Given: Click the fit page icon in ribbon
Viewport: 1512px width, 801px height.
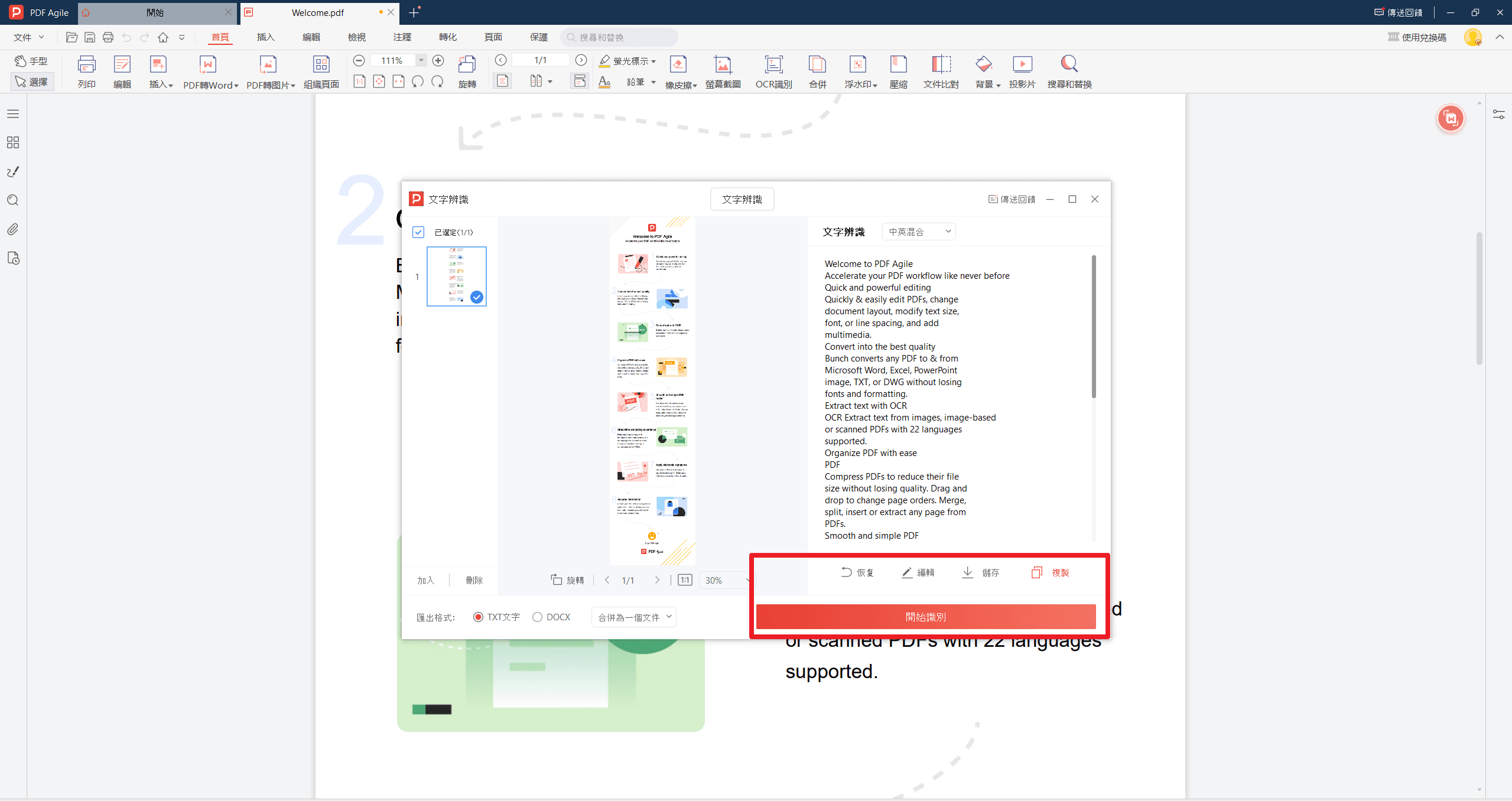Looking at the screenshot, I should click(379, 82).
